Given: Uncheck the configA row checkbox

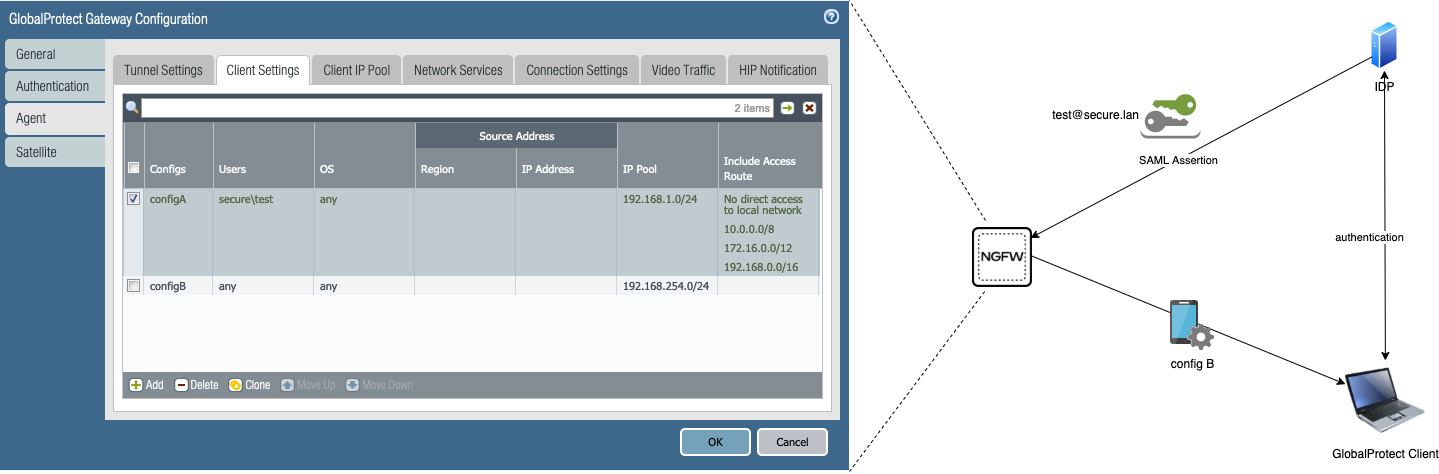Looking at the screenshot, I should pyautogui.click(x=134, y=199).
